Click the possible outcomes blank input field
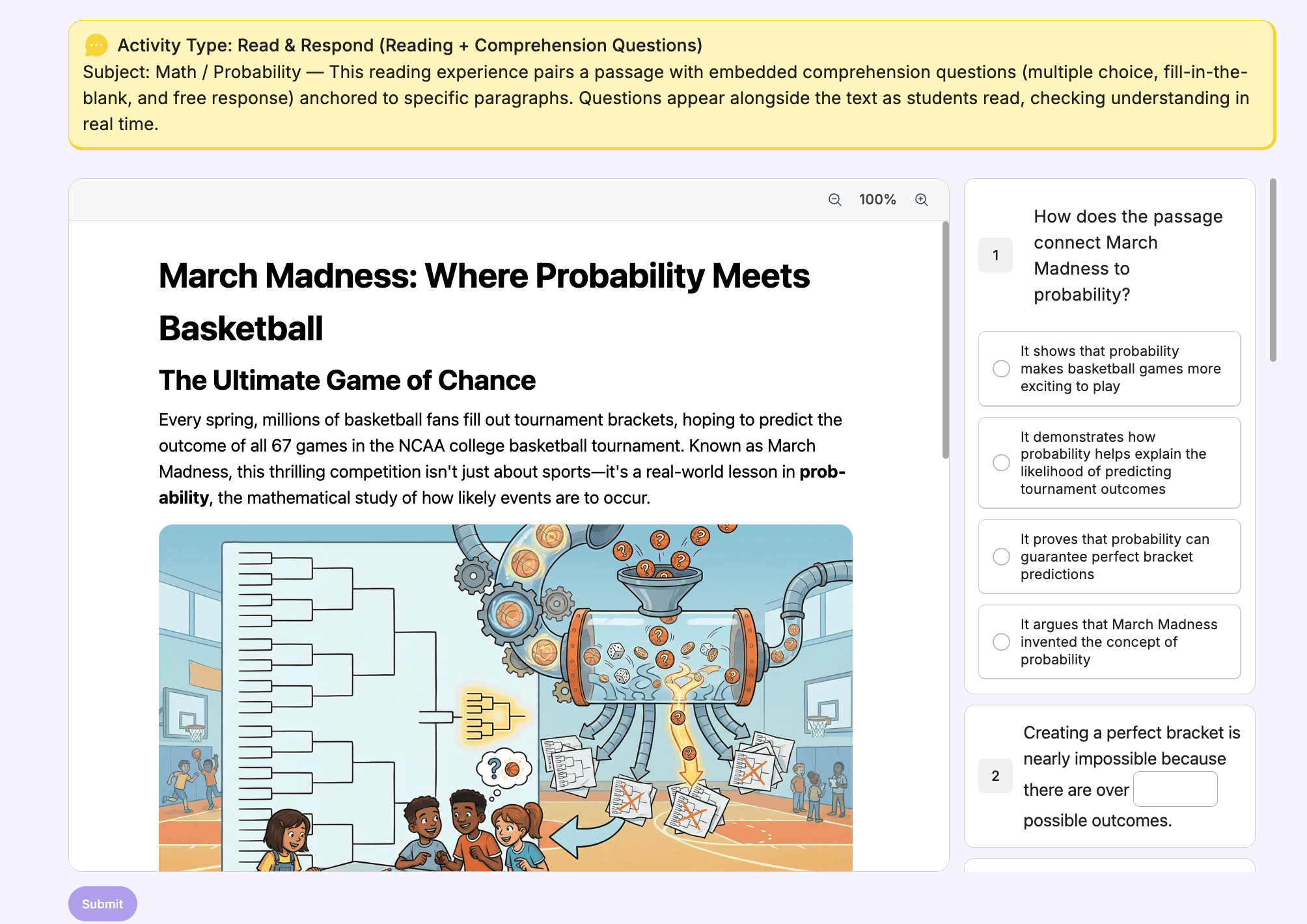The image size is (1307, 924). (x=1174, y=789)
